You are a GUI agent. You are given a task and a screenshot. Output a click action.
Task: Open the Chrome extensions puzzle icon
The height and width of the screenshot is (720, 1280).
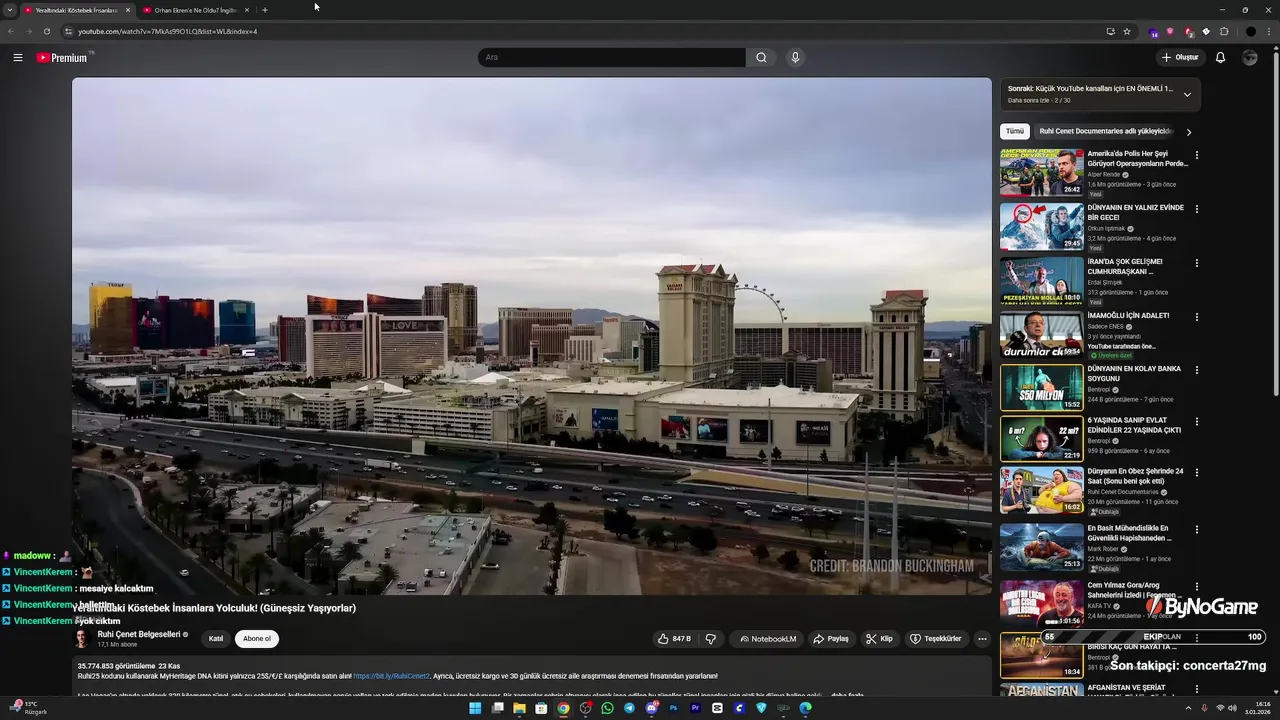[x=1224, y=31]
